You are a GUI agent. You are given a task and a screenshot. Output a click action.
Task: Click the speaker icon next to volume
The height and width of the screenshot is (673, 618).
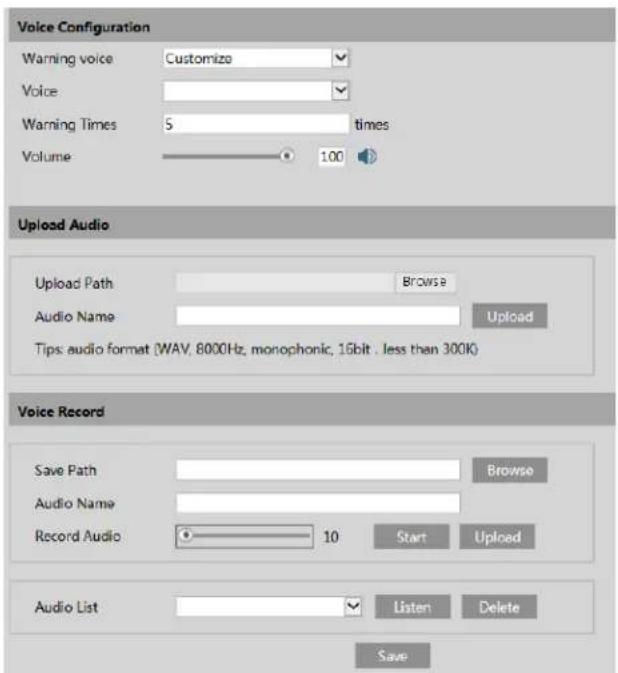tap(367, 157)
